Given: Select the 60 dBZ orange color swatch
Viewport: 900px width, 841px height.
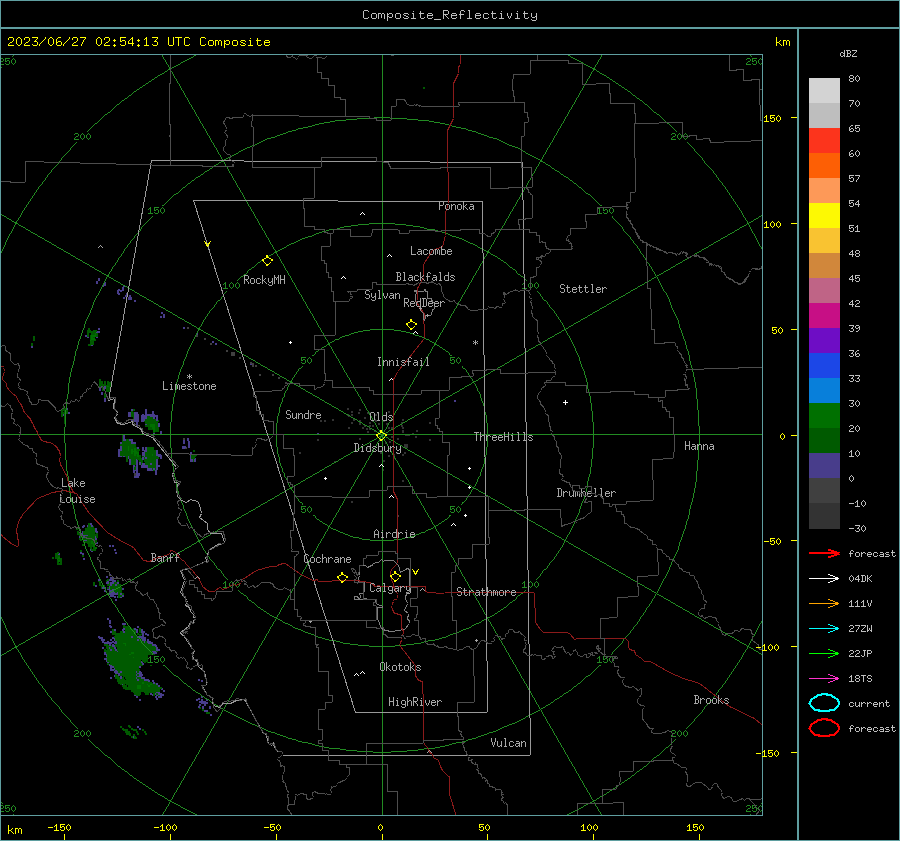Looking at the screenshot, I should pos(824,166).
